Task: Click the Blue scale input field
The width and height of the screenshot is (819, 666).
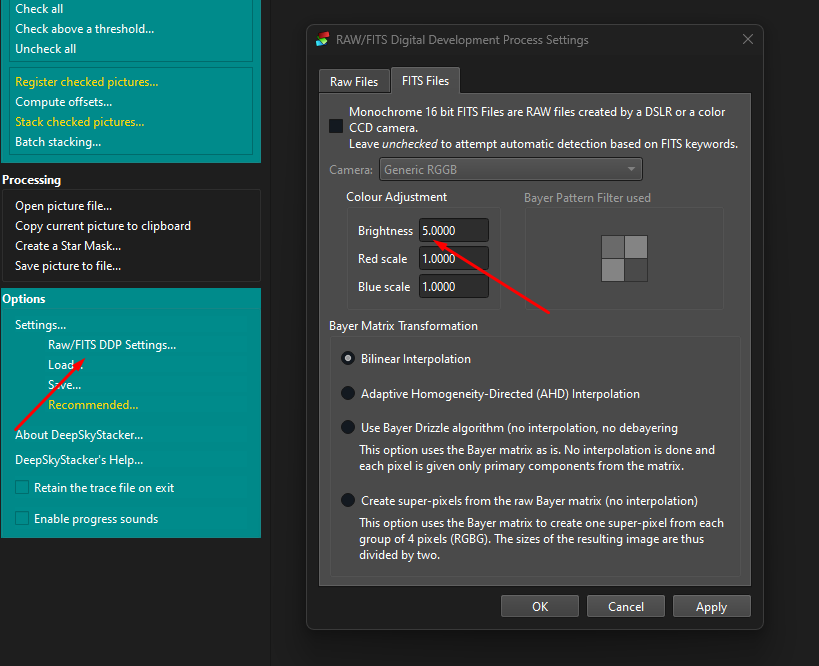Action: tap(453, 287)
